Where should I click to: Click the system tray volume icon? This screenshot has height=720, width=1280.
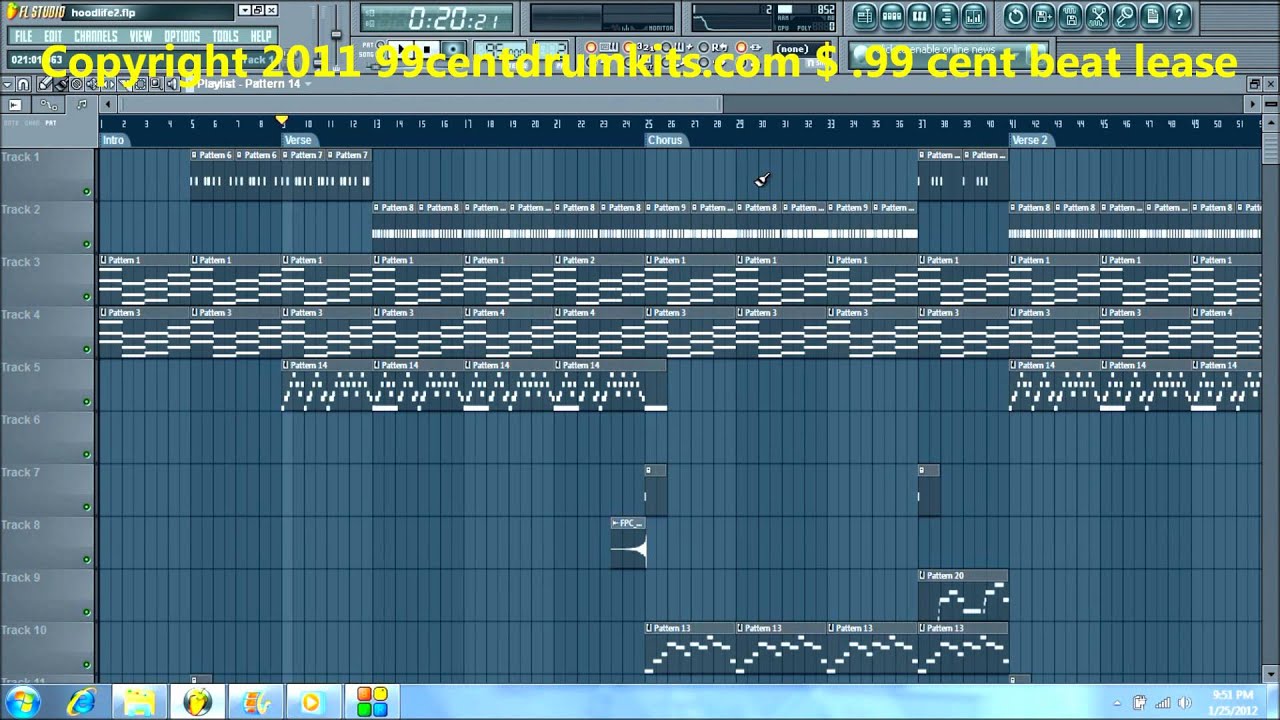pyautogui.click(x=1185, y=703)
